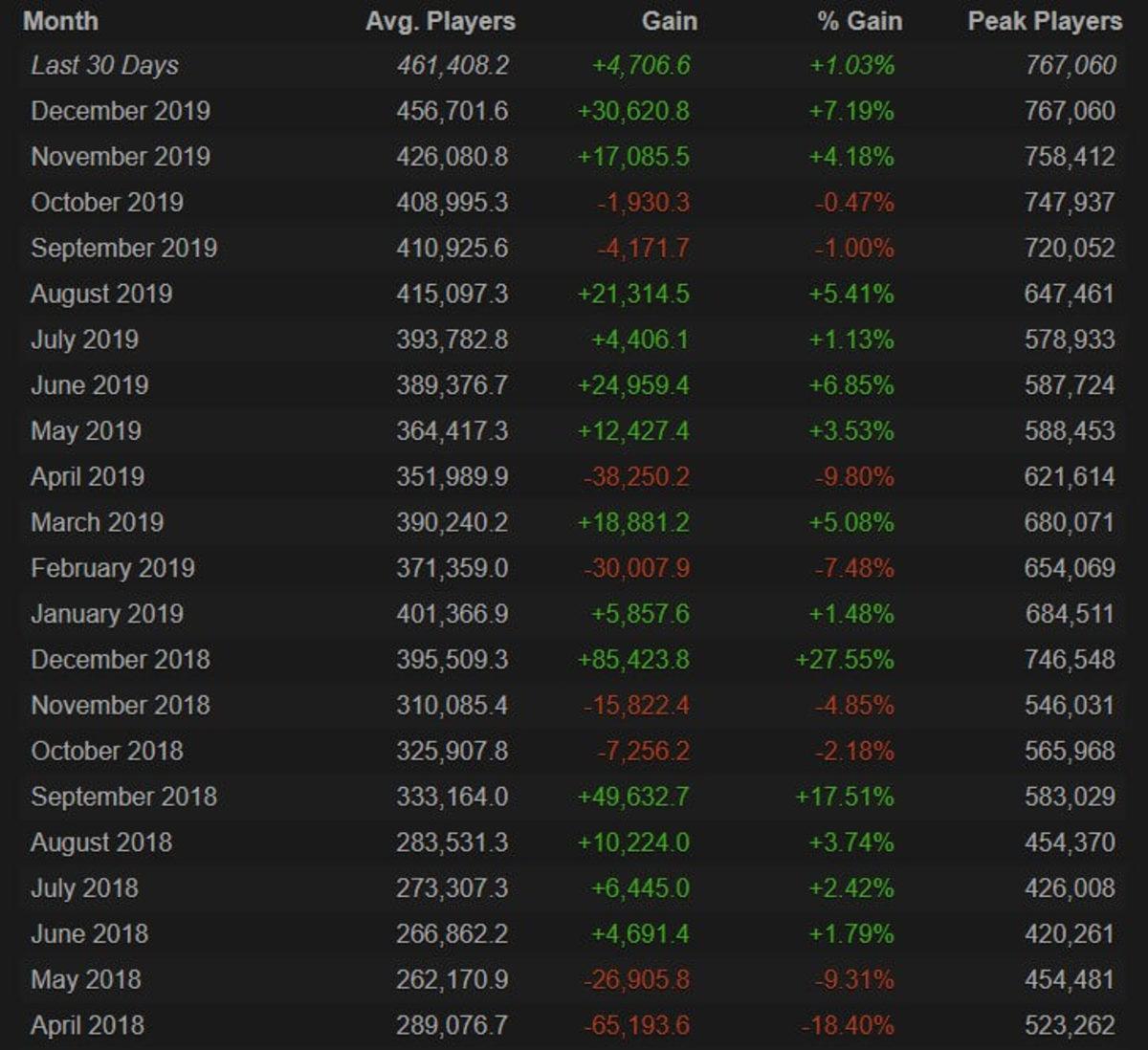Viewport: 1148px width, 1050px height.
Task: Click peak players value 767,060 for December 2019
Action: click(1070, 111)
